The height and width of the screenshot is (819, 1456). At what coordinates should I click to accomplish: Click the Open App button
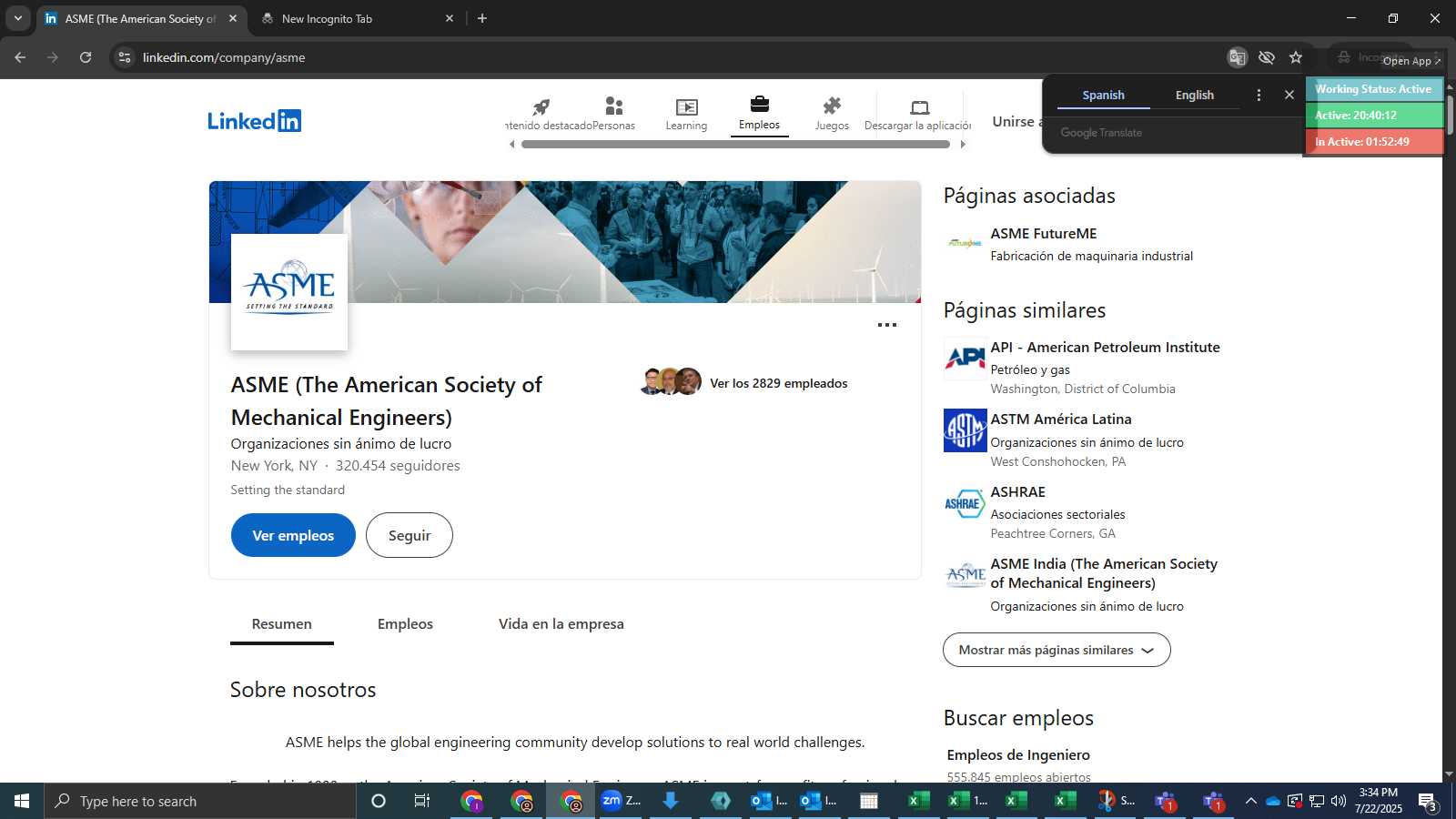coord(1411,61)
